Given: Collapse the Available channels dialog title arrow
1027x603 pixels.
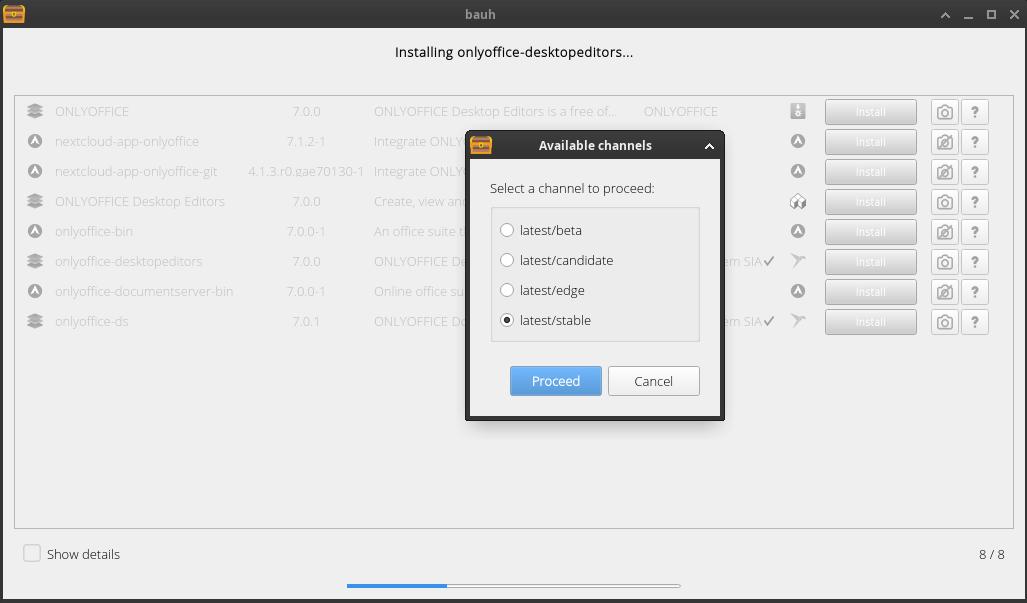Looking at the screenshot, I should point(709,146).
